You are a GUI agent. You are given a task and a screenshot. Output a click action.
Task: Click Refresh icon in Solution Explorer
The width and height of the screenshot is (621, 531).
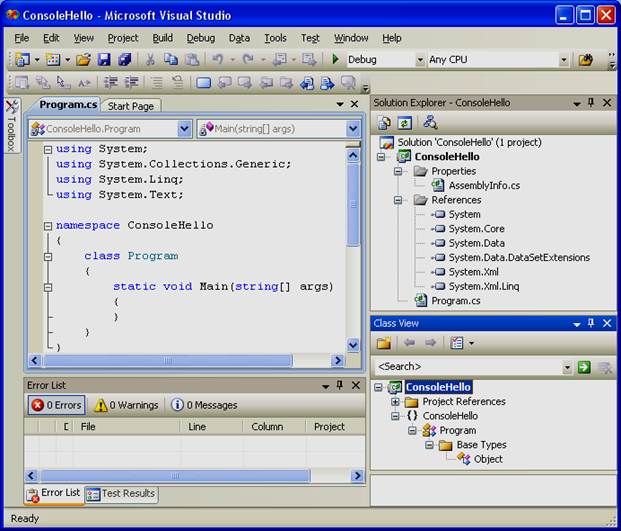click(x=405, y=122)
